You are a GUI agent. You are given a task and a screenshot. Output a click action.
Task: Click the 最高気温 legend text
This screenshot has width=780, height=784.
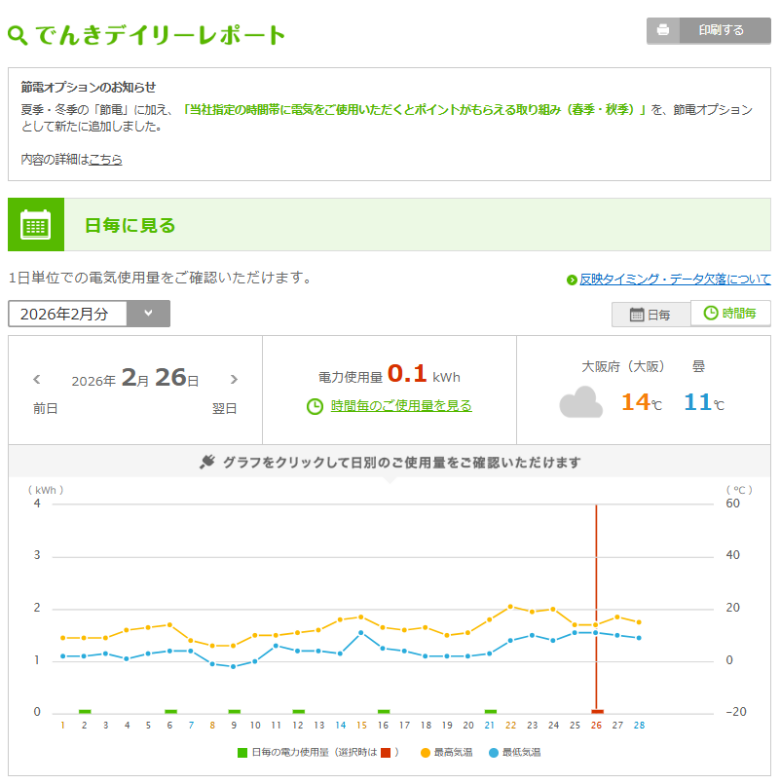pos(453,752)
